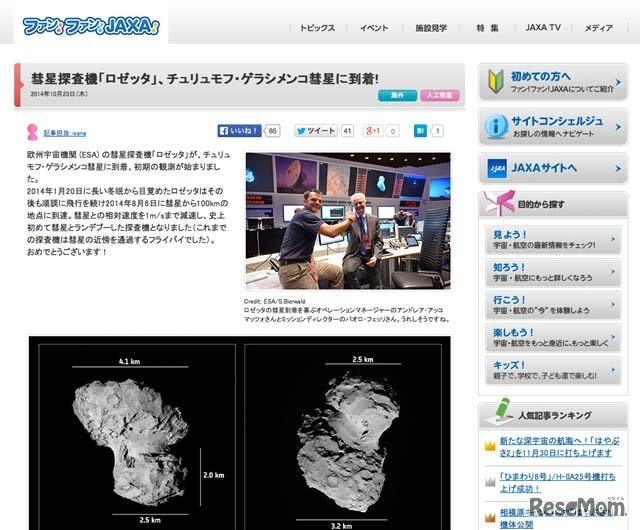Click the 3.2 km measurement label
The width and height of the screenshot is (640, 530).
[x=341, y=526]
